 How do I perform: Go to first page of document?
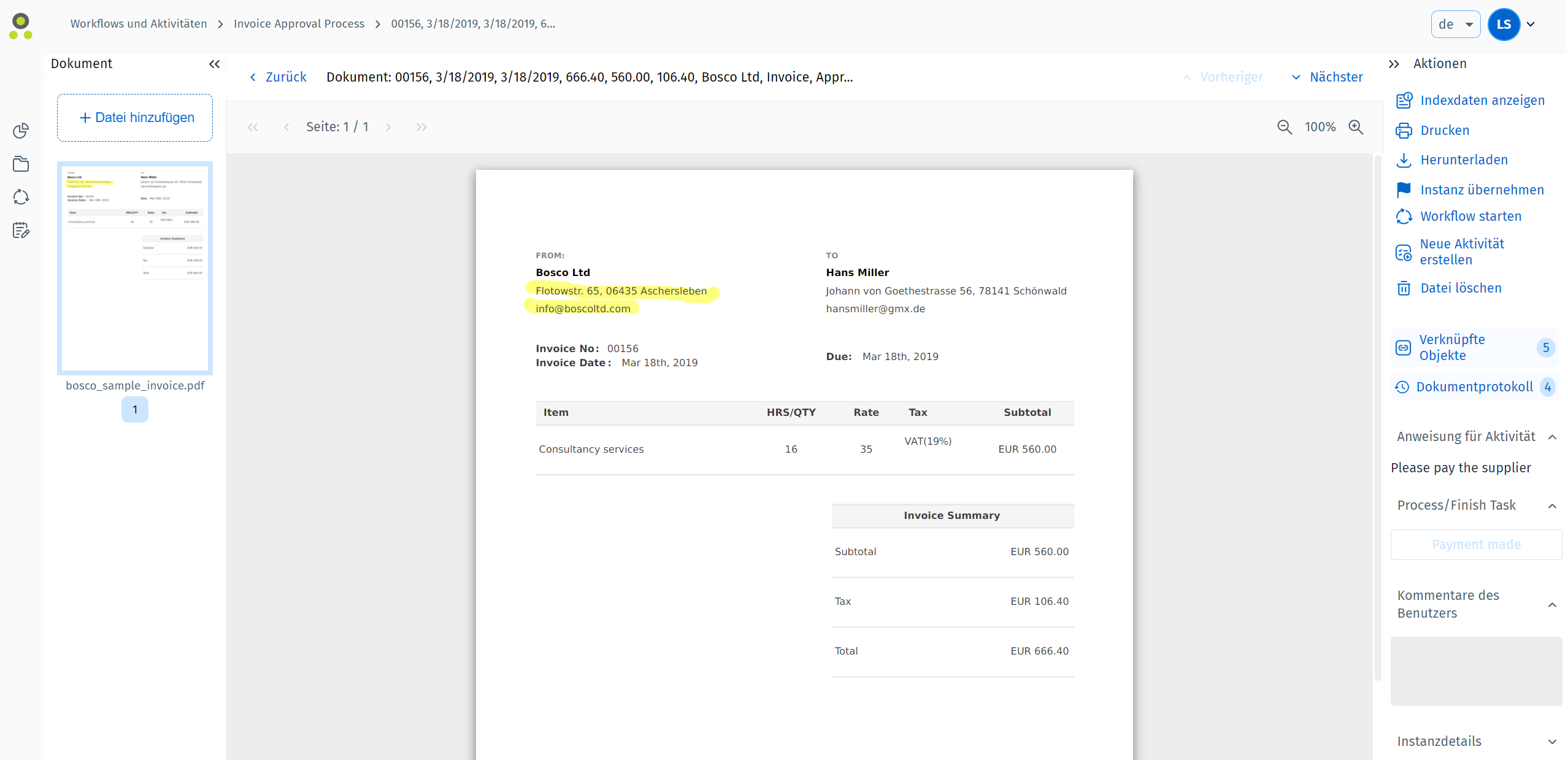coord(253,127)
